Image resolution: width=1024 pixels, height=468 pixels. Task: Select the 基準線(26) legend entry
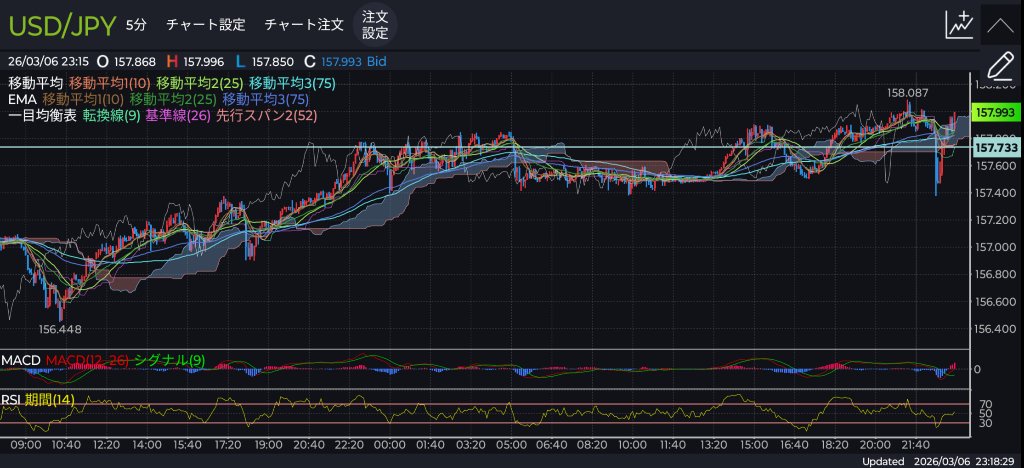[177, 116]
